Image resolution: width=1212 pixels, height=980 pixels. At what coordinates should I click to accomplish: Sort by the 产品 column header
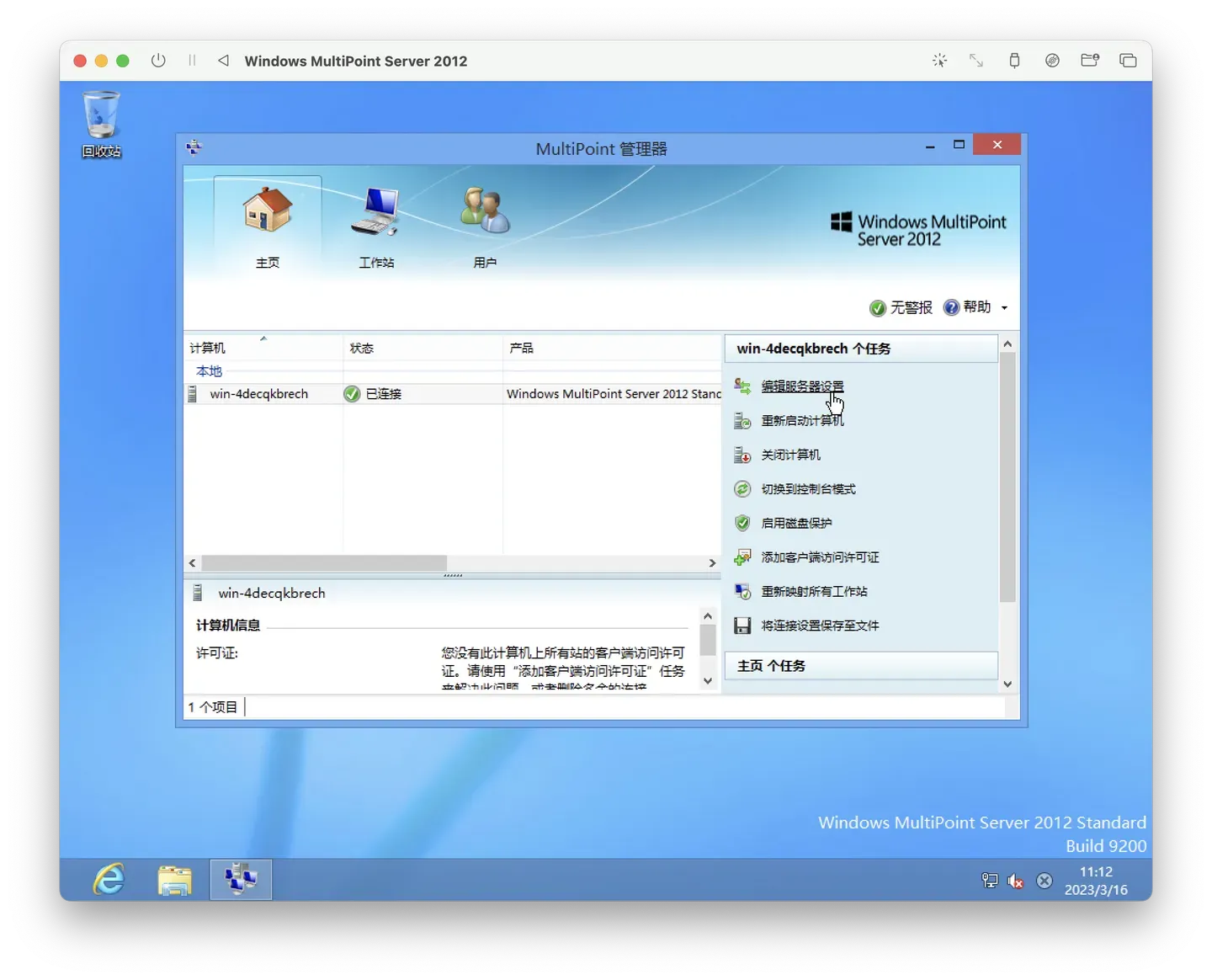pos(612,348)
